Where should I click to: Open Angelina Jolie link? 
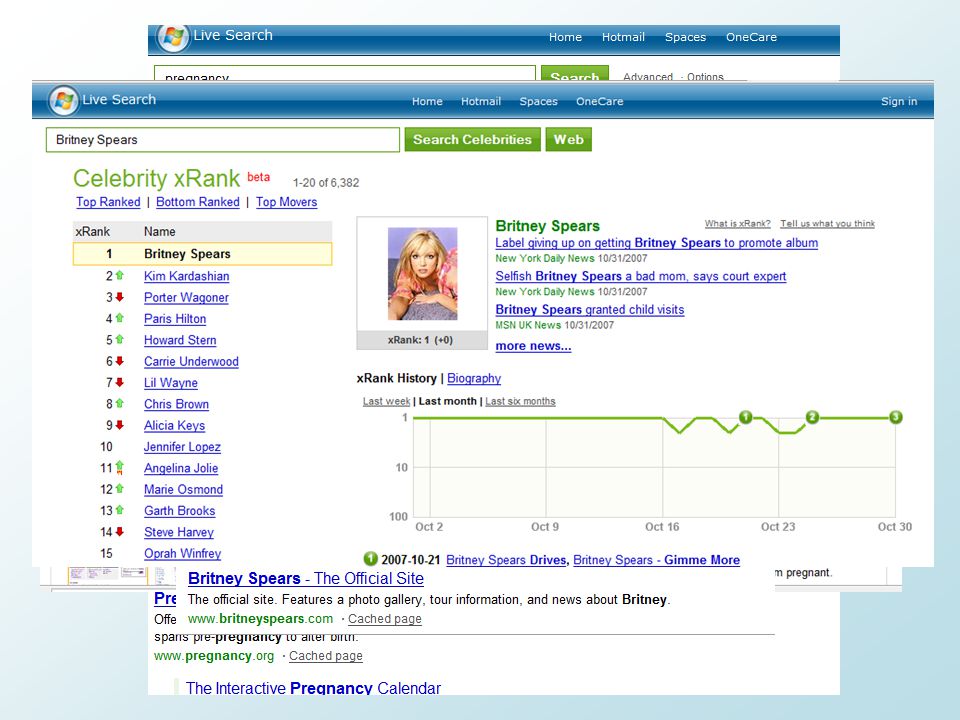tap(181, 468)
